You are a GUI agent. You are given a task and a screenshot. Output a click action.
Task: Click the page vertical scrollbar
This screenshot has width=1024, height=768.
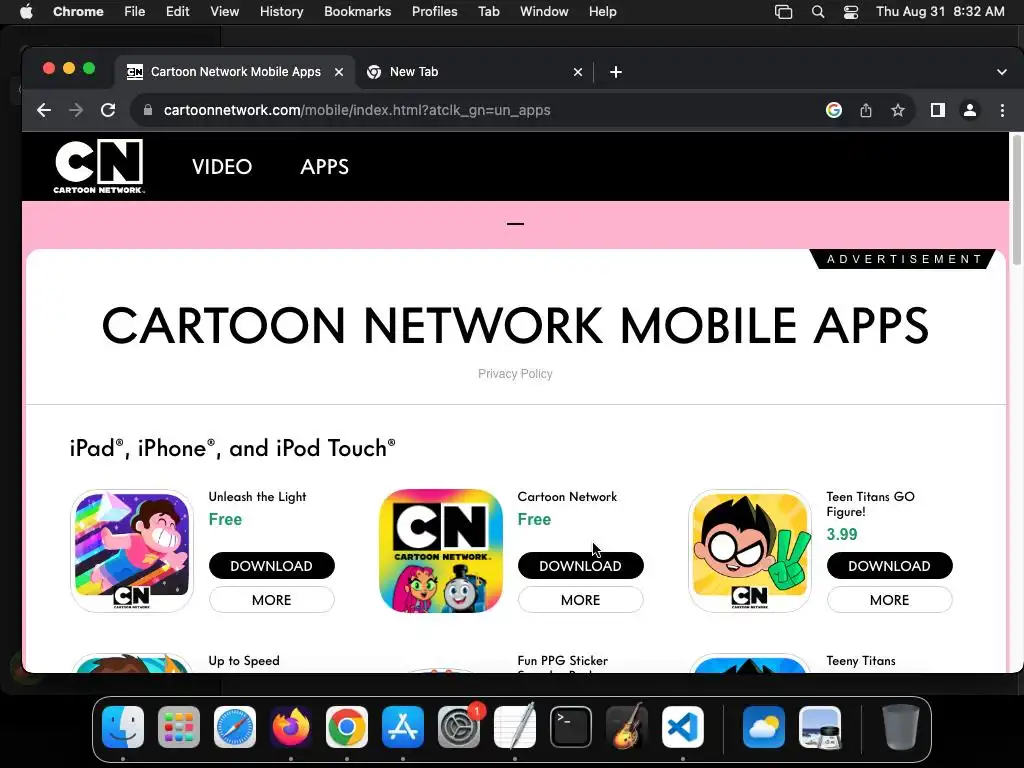pyautogui.click(x=1016, y=199)
